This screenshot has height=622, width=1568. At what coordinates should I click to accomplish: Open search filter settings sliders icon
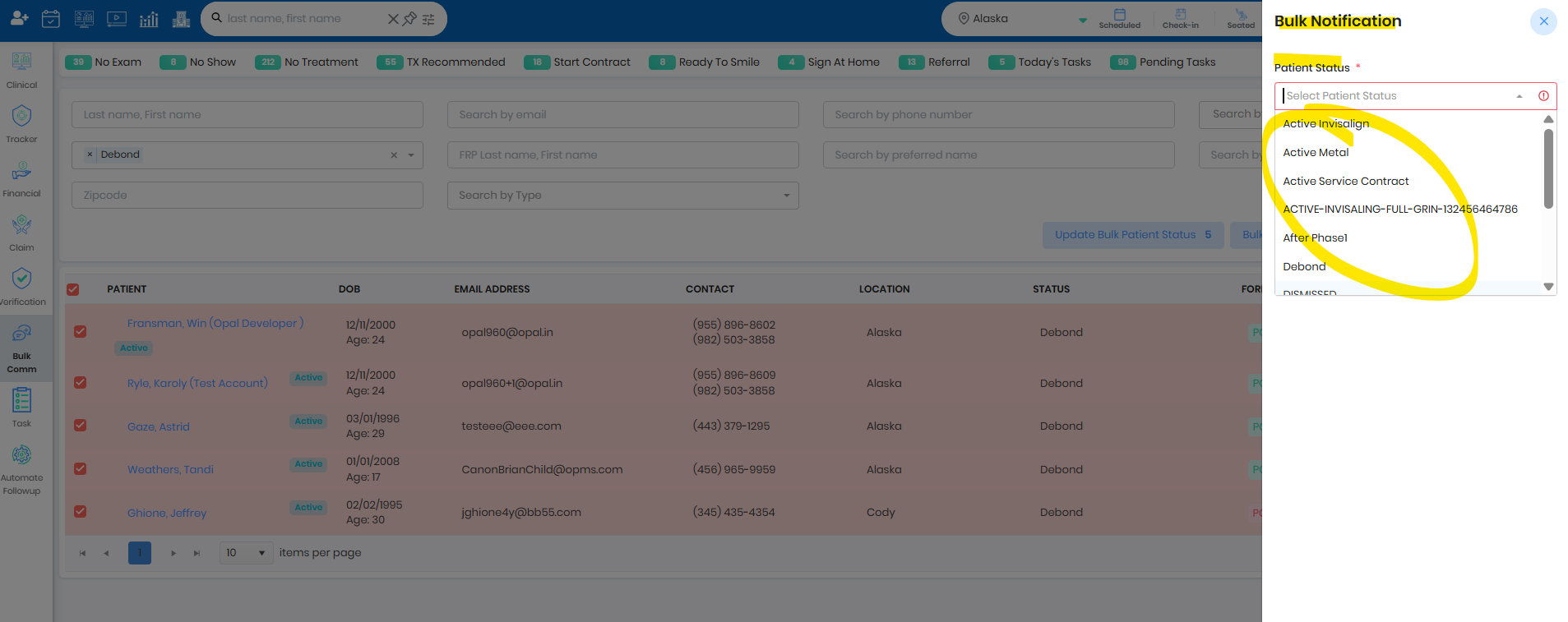(x=428, y=19)
